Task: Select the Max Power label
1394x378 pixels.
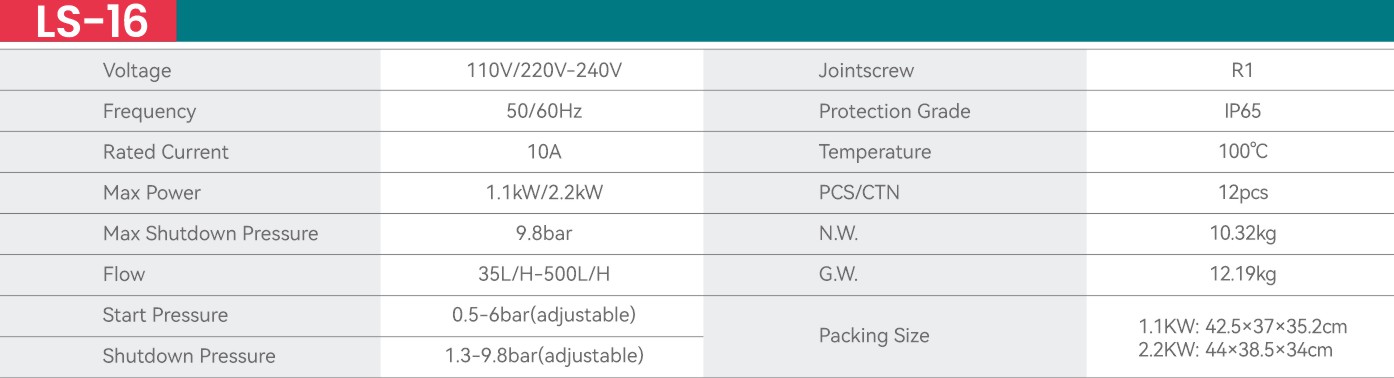Action: coord(152,193)
